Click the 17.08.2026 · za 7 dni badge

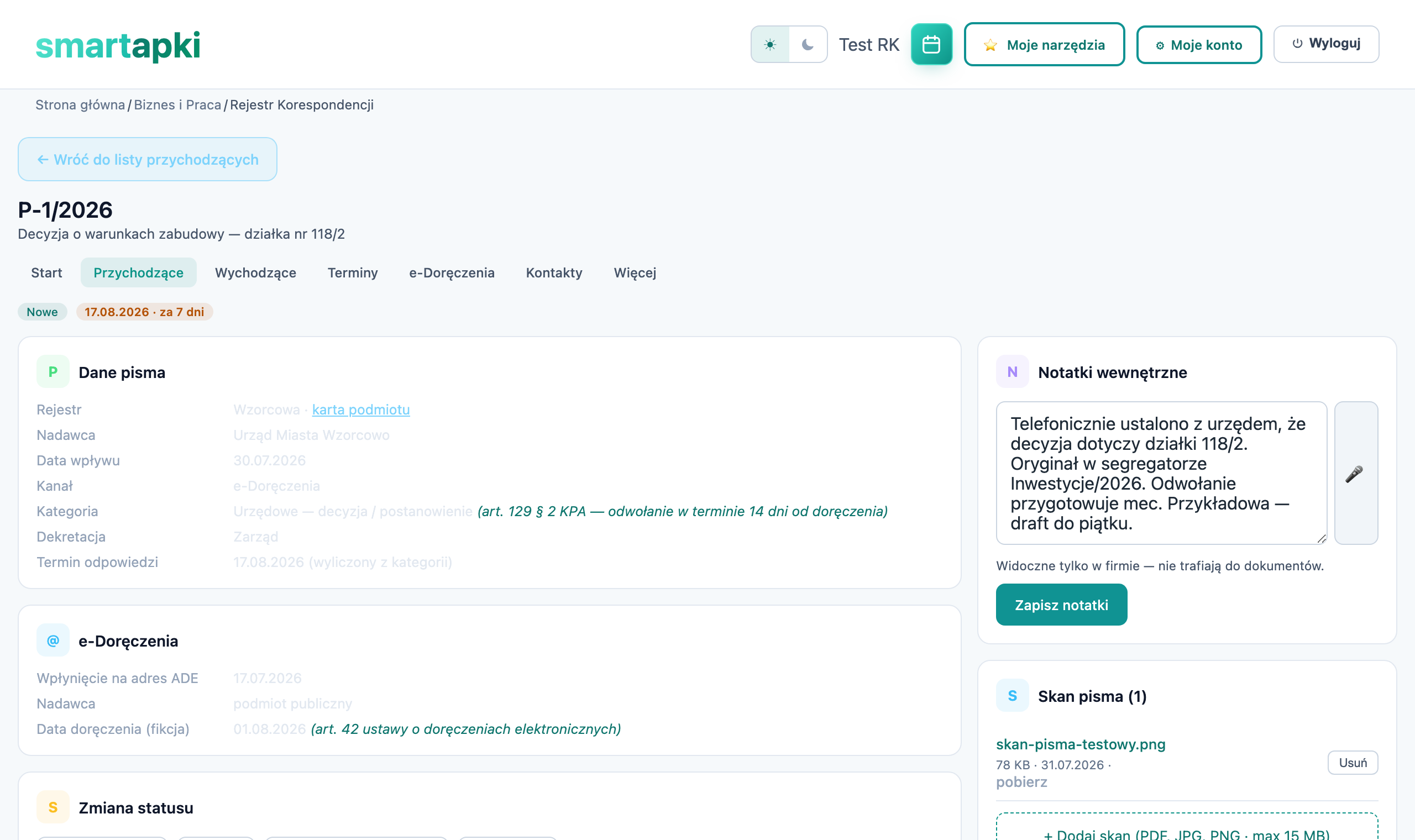coord(144,312)
